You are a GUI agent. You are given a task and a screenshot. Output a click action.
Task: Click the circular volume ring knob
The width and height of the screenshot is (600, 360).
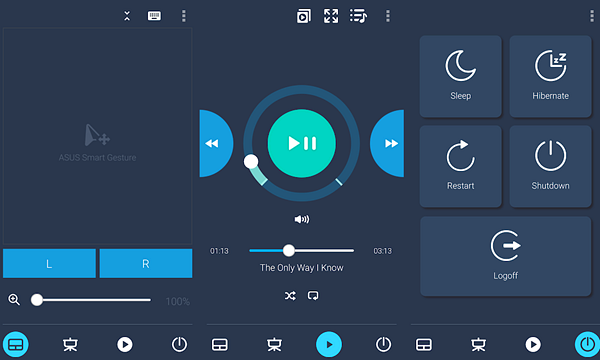[251, 161]
